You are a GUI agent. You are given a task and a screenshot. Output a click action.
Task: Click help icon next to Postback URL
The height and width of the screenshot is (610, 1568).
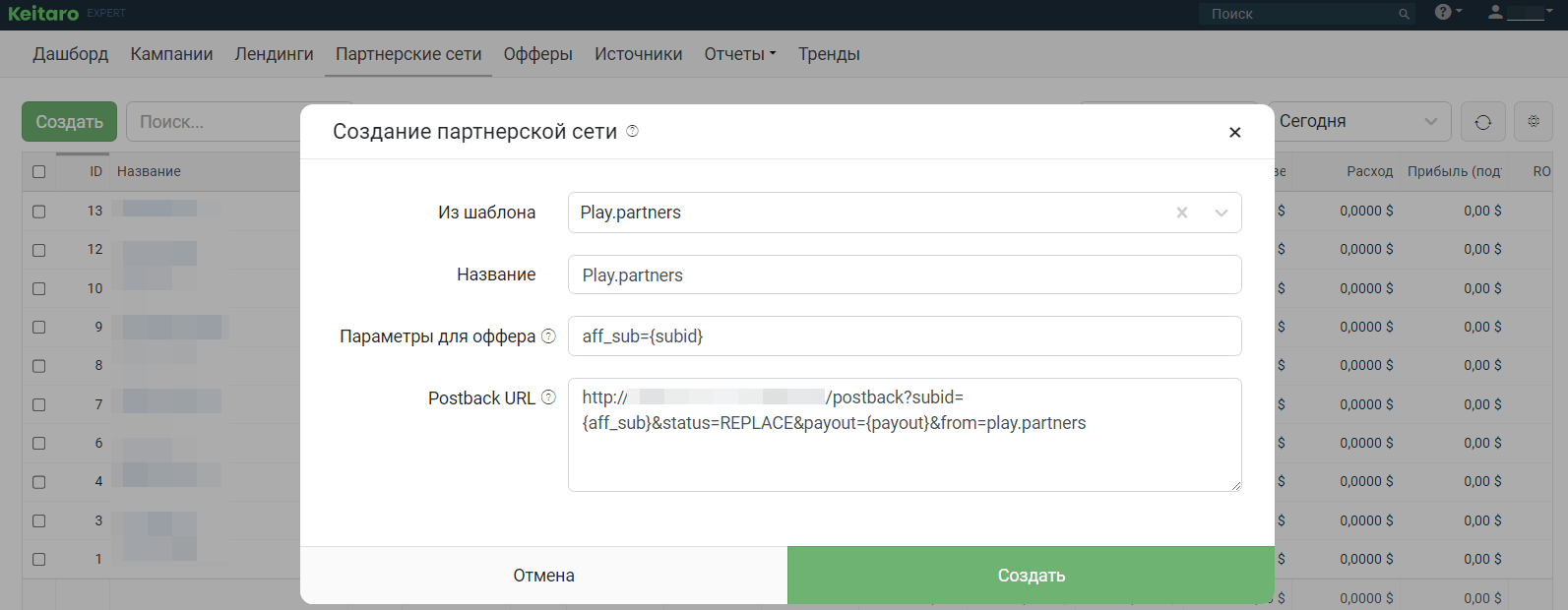click(x=549, y=397)
